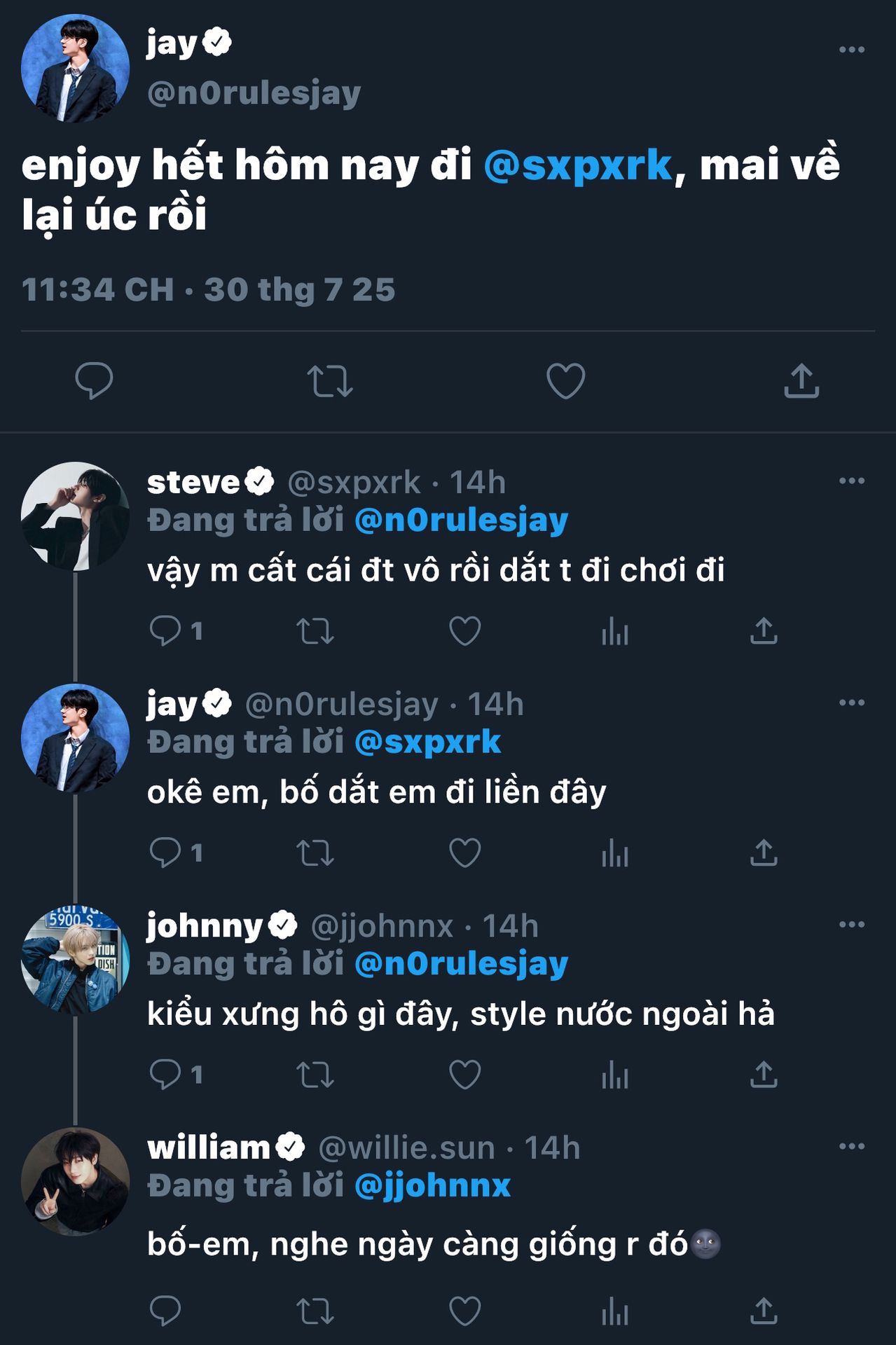The width and height of the screenshot is (896, 1345).
Task: View analytics for jay's reply to steve
Action: (614, 853)
